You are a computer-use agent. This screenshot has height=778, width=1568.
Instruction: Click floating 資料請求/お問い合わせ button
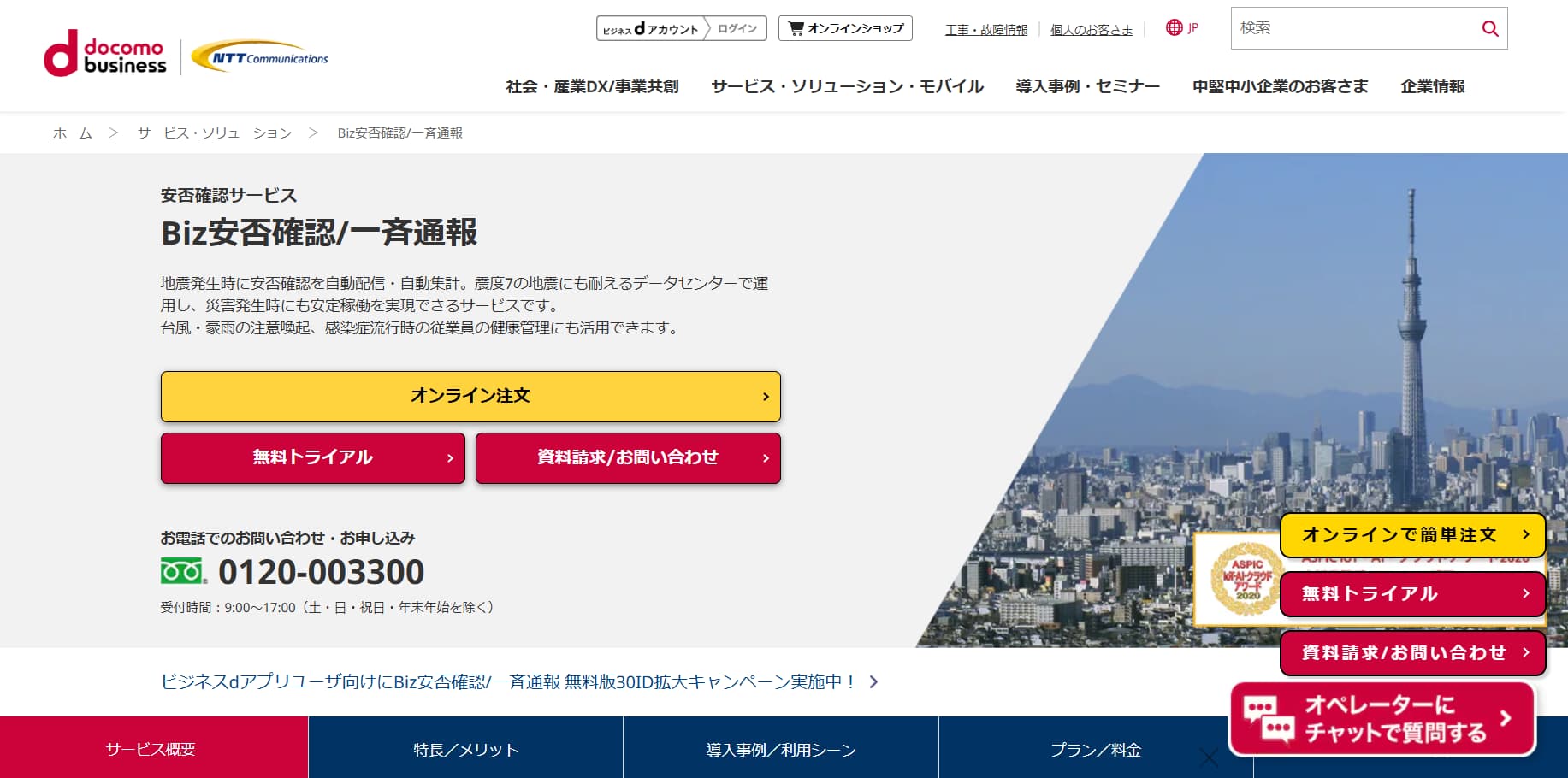(x=1412, y=653)
